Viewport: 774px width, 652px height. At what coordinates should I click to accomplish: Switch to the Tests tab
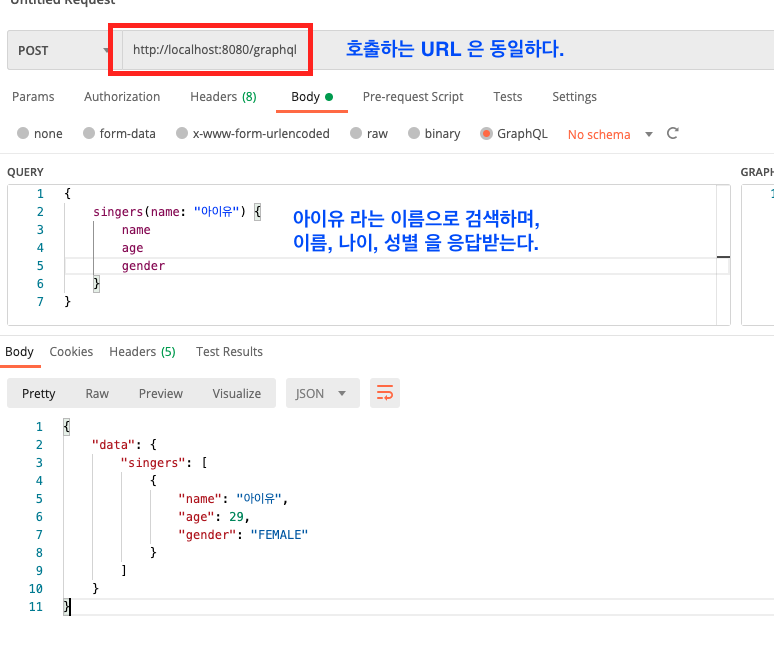[507, 97]
